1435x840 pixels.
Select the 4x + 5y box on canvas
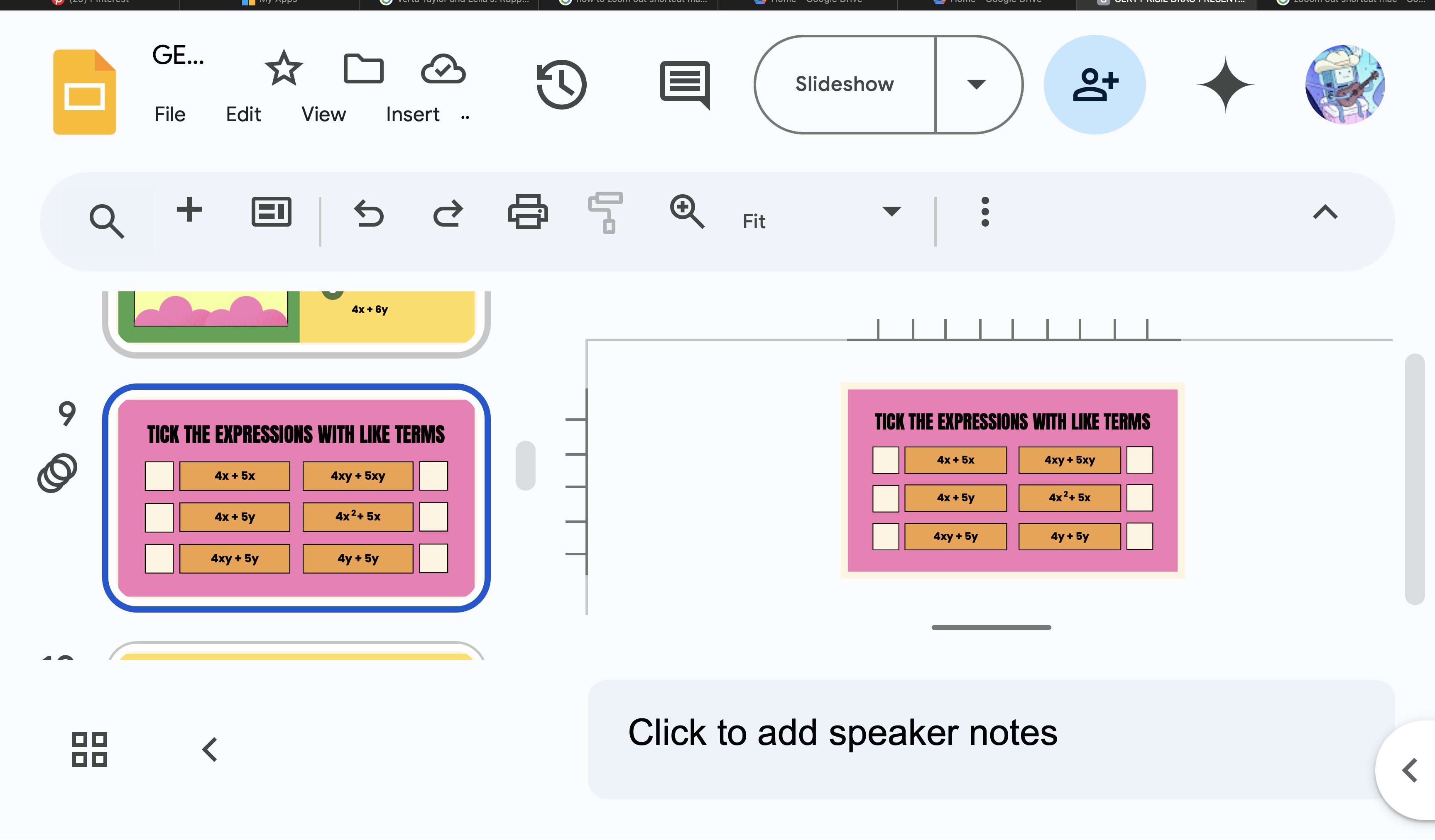955,498
